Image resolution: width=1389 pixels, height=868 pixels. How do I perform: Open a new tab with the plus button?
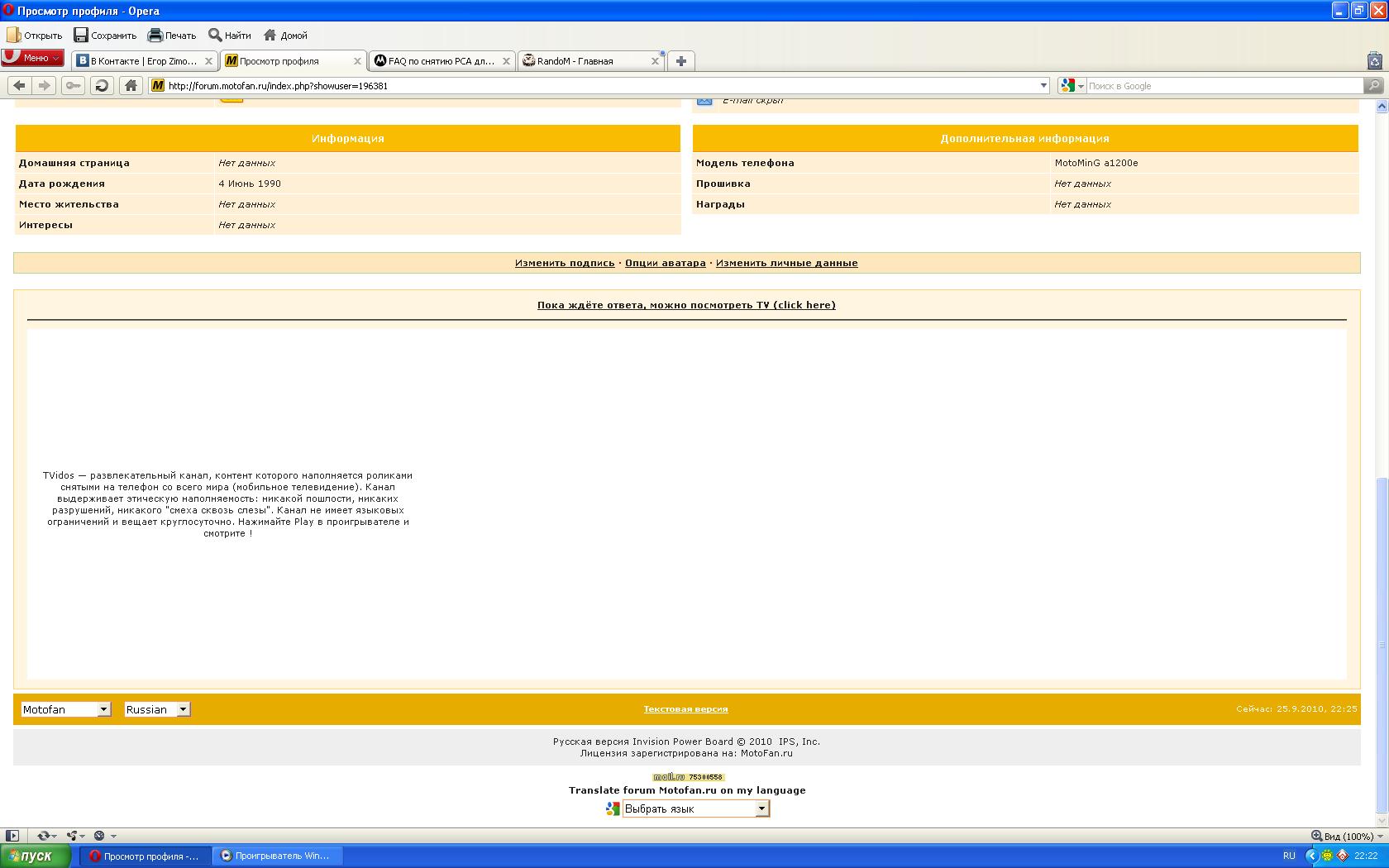[680, 61]
